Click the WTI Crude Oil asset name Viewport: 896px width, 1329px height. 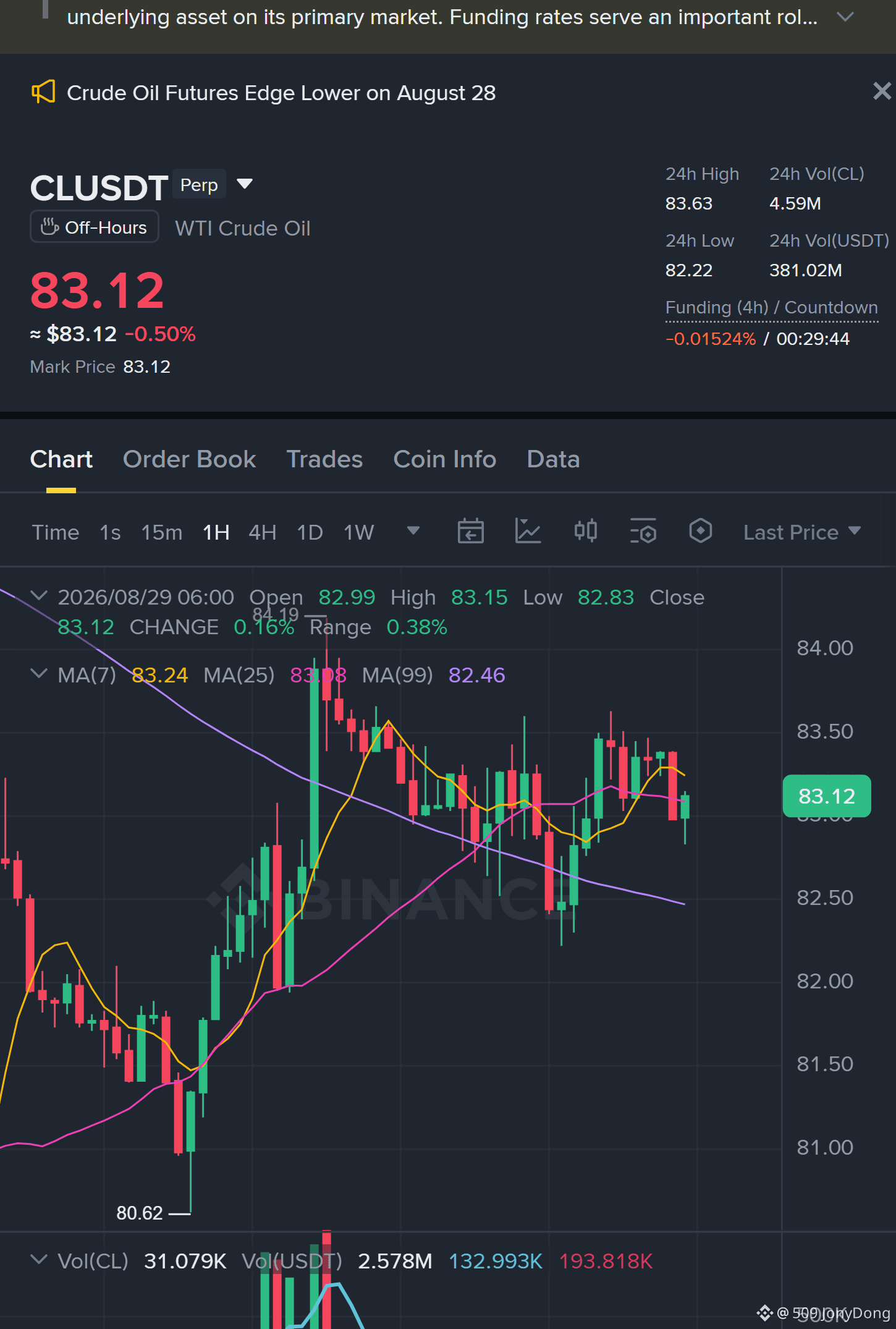243,228
